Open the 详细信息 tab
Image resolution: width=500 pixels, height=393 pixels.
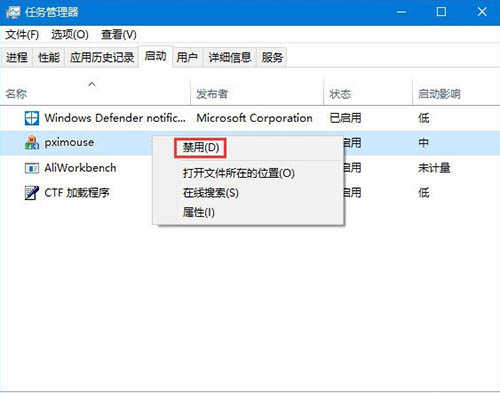[230, 57]
